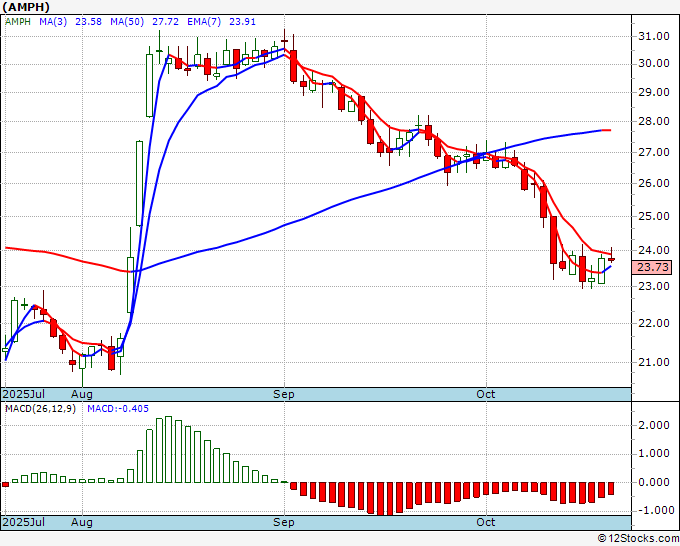This screenshot has height=546, width=680.
Task: Open the 12Stocks.com copyright link
Action: pyautogui.click(x=638, y=539)
